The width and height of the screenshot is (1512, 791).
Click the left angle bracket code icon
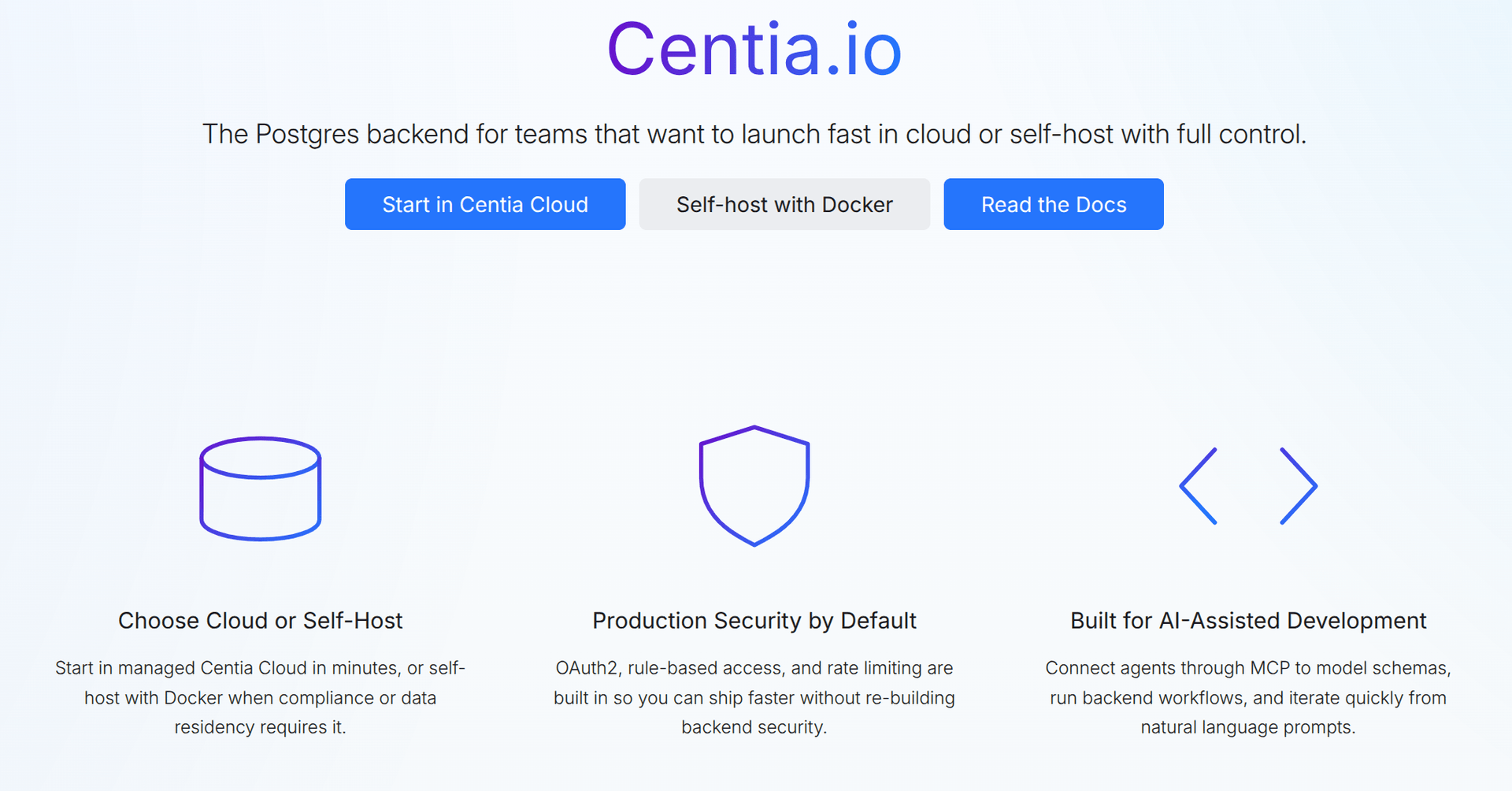point(1199,486)
